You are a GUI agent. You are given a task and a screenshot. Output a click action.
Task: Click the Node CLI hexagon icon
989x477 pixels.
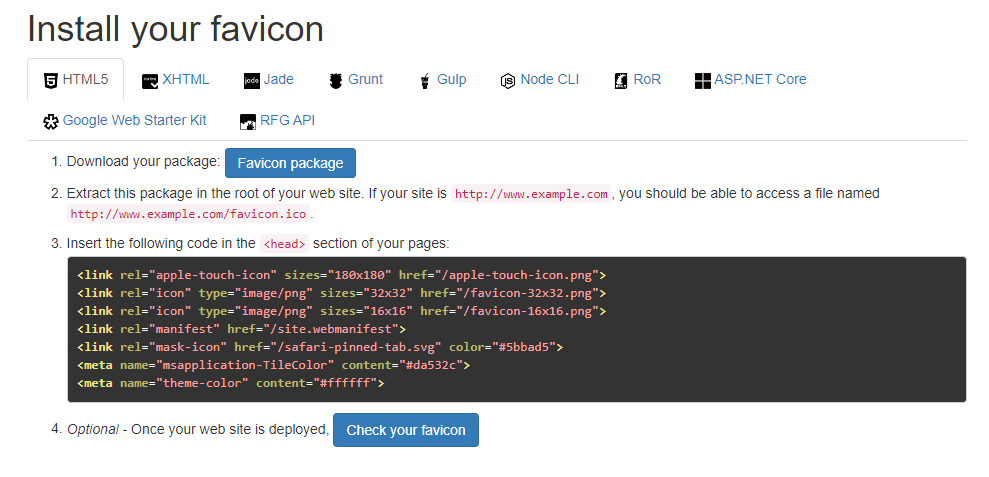(x=508, y=80)
